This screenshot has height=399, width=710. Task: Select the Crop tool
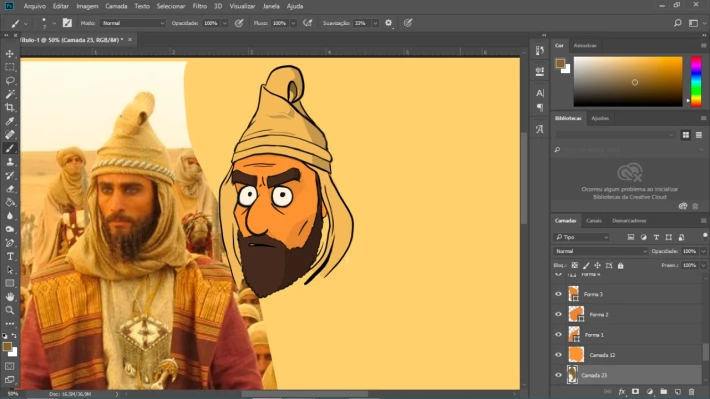pyautogui.click(x=10, y=108)
